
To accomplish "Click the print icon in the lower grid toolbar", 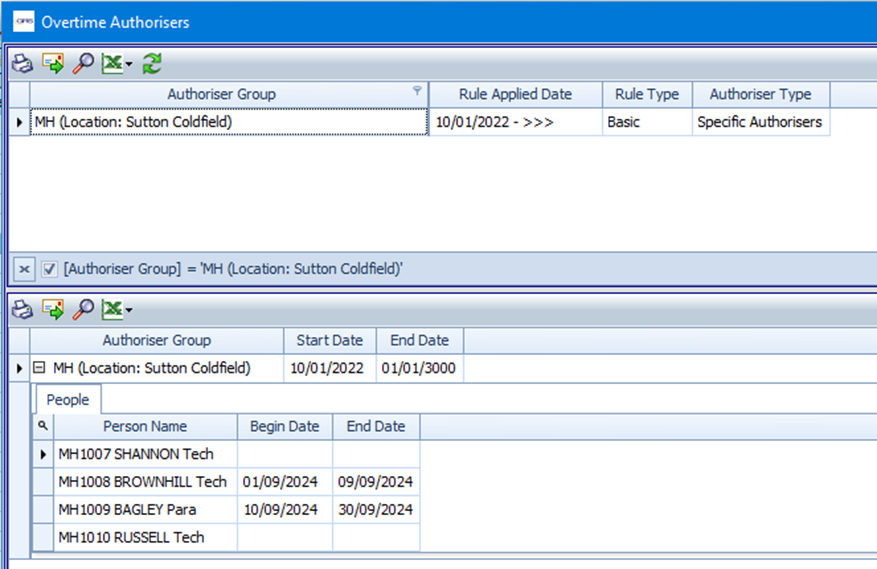I will point(22,310).
